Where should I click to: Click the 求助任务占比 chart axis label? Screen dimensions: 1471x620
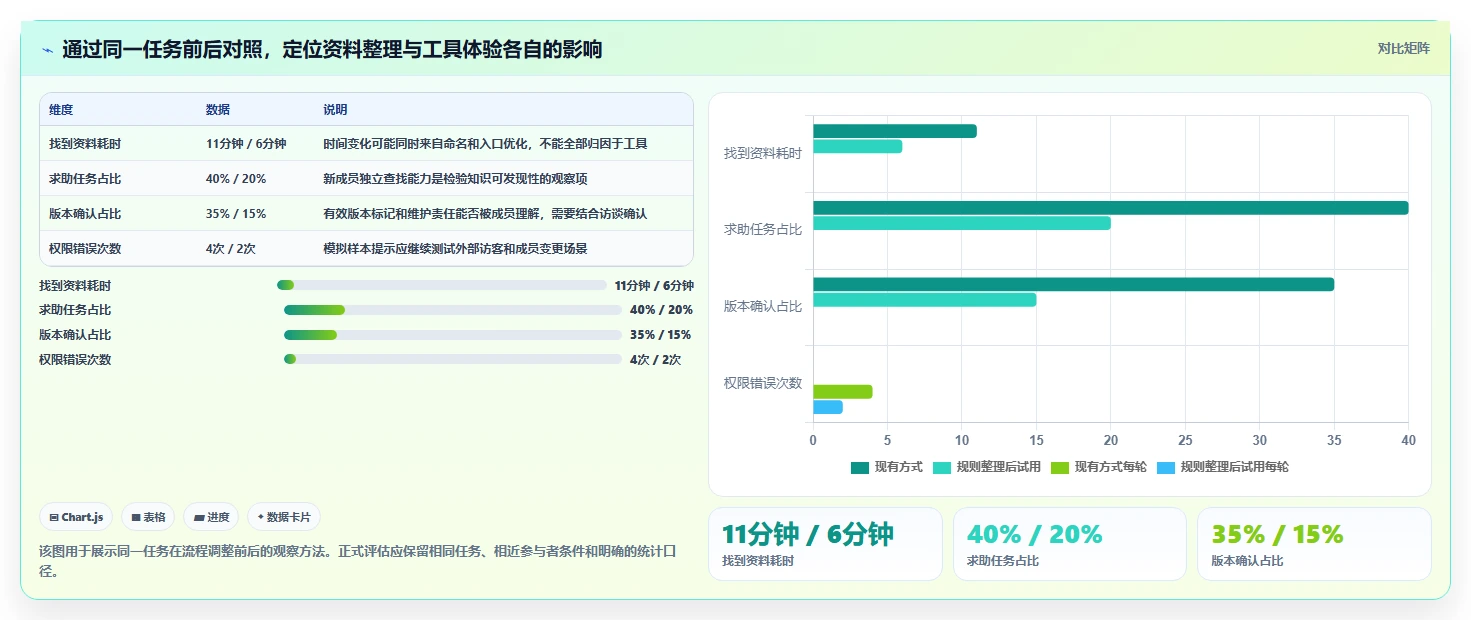763,229
